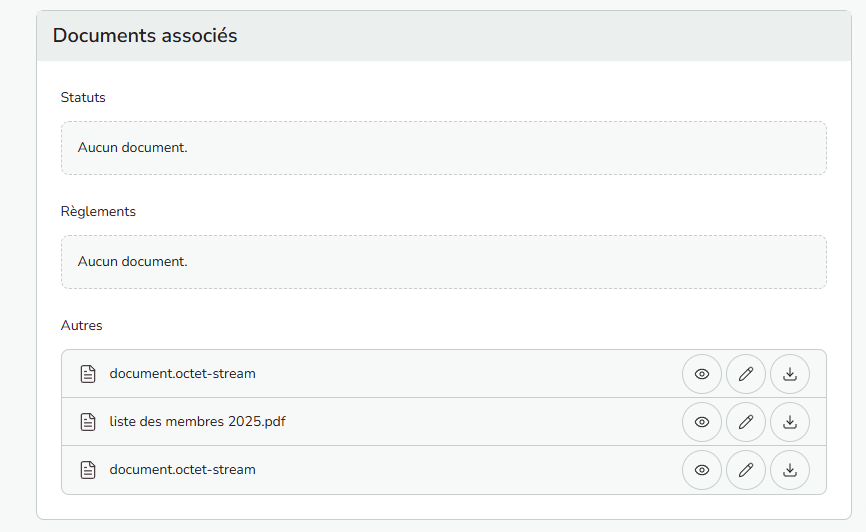Edit liste des membres 2025.pdf with pencil icon

pyautogui.click(x=746, y=422)
